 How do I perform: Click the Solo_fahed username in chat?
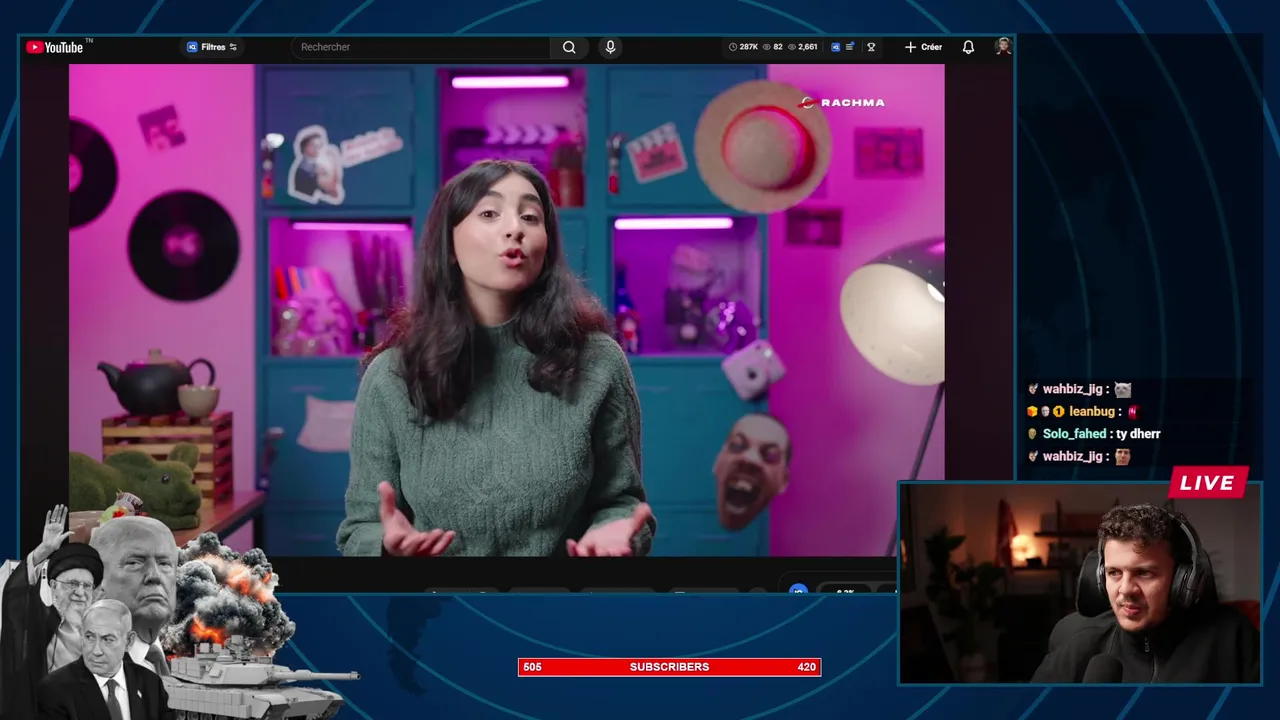pos(1074,434)
